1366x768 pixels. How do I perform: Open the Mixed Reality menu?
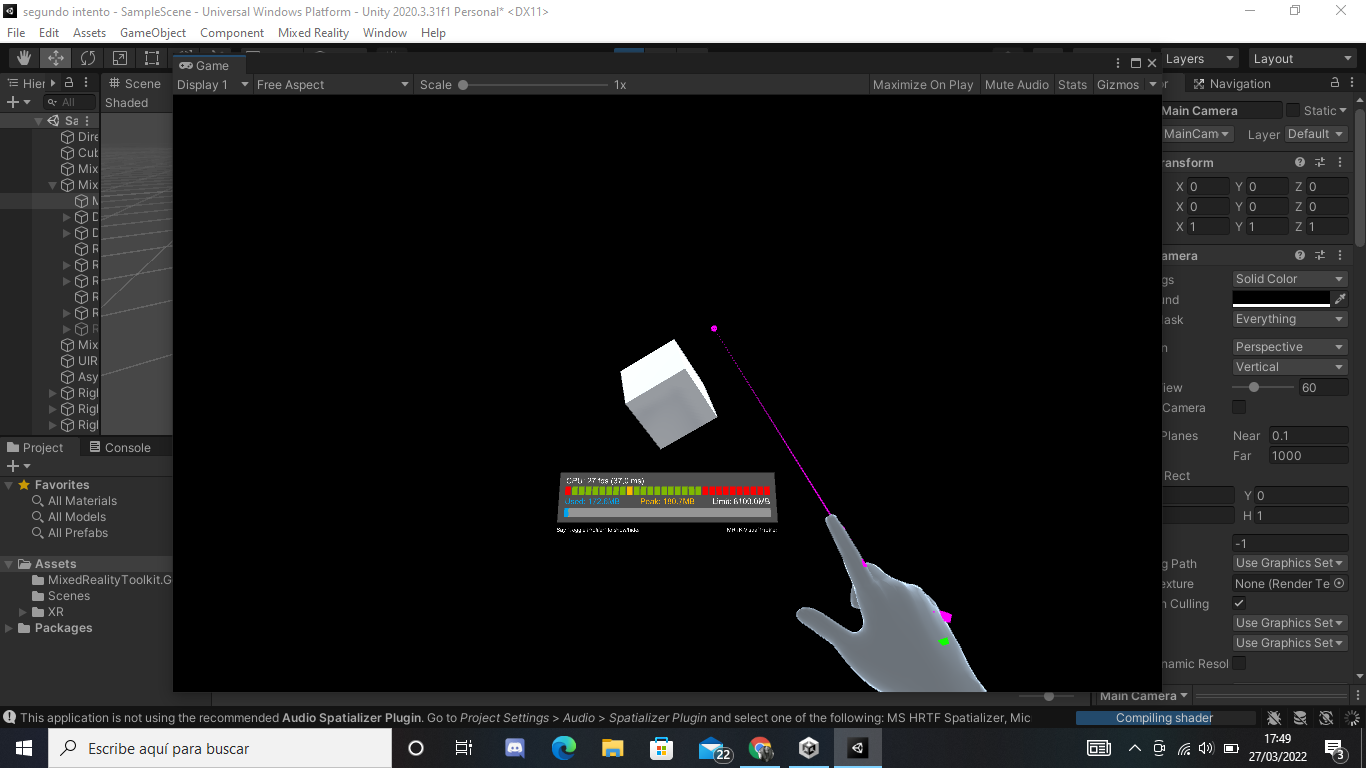[x=313, y=33]
